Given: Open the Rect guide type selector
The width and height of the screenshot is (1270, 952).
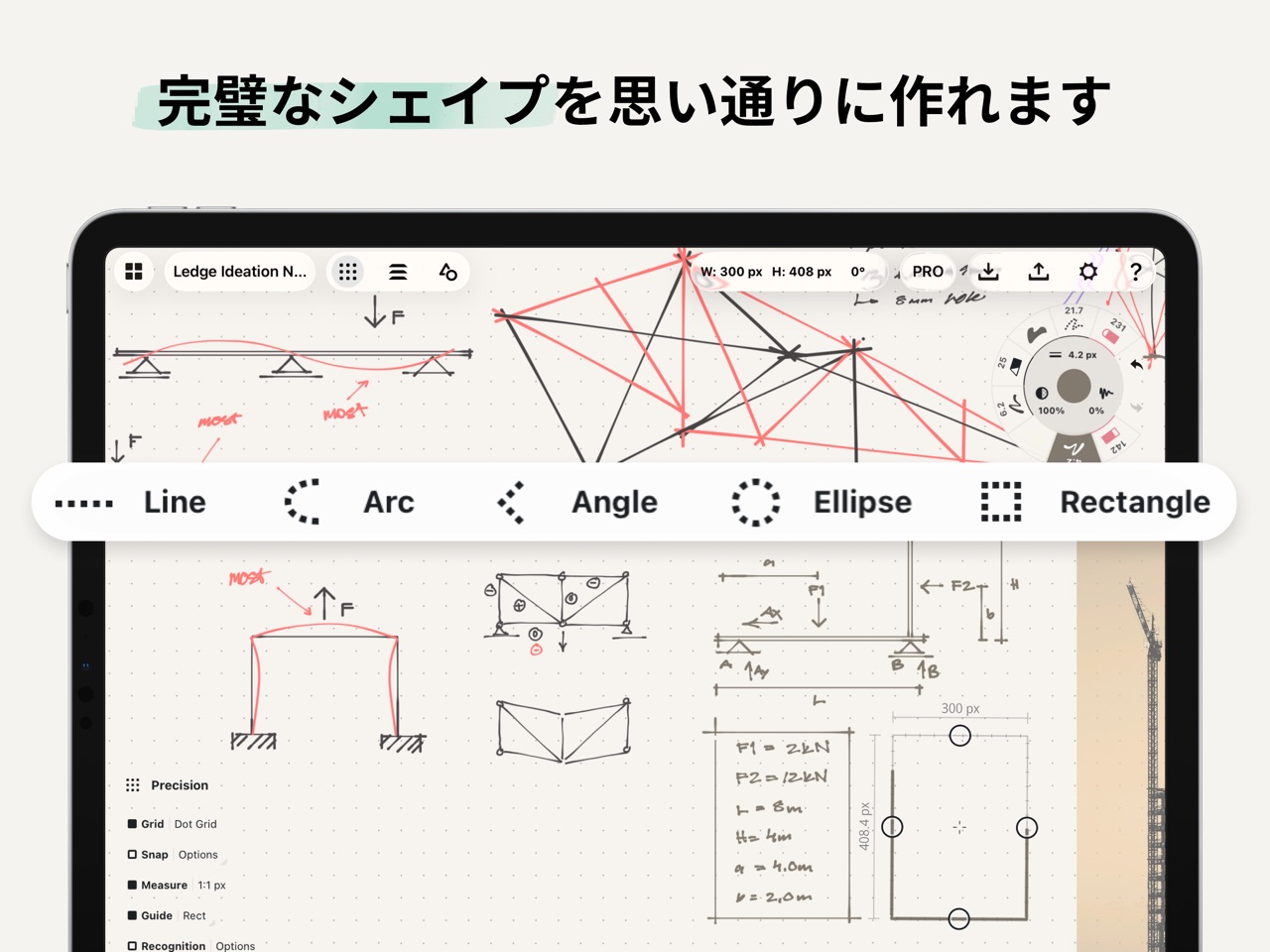Looking at the screenshot, I should (x=194, y=916).
